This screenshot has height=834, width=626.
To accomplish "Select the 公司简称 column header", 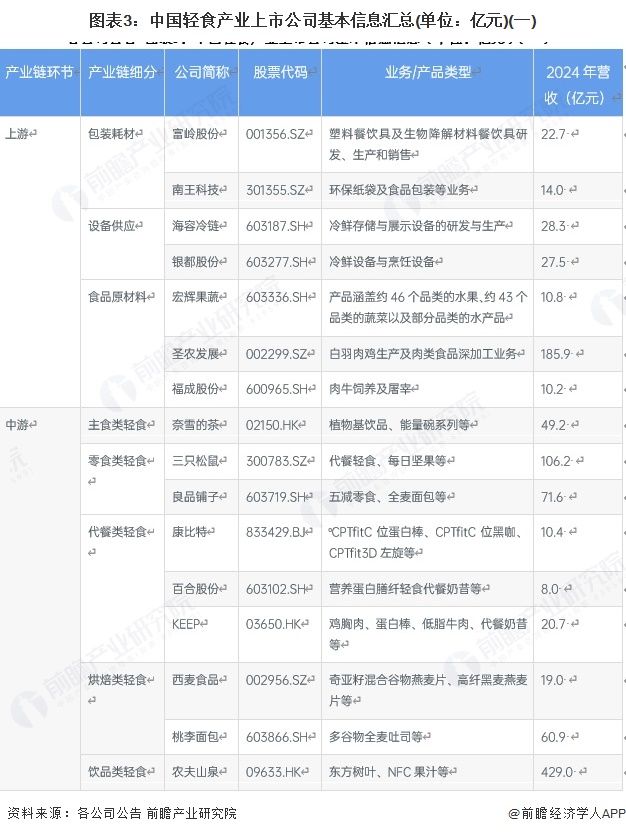I will (x=201, y=73).
